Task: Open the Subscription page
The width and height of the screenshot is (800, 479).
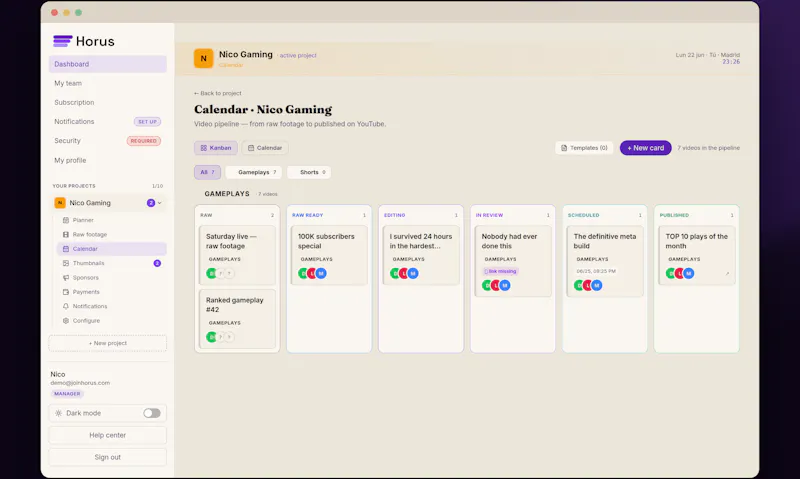Action: coord(108,103)
